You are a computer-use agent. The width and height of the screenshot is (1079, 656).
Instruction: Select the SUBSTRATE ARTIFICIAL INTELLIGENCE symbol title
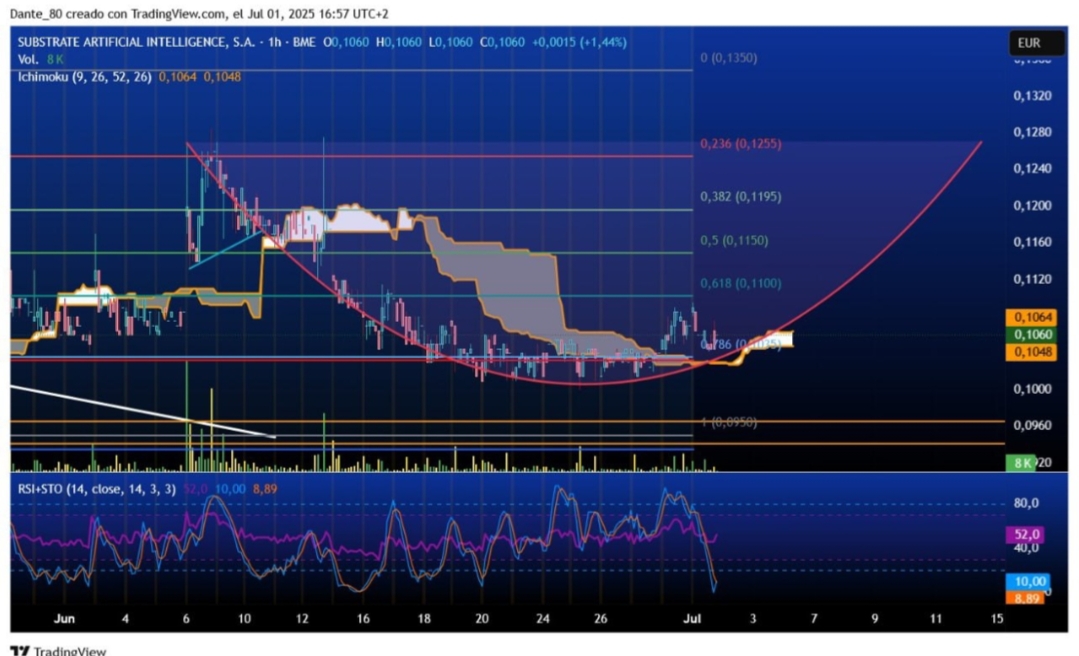[x=136, y=42]
